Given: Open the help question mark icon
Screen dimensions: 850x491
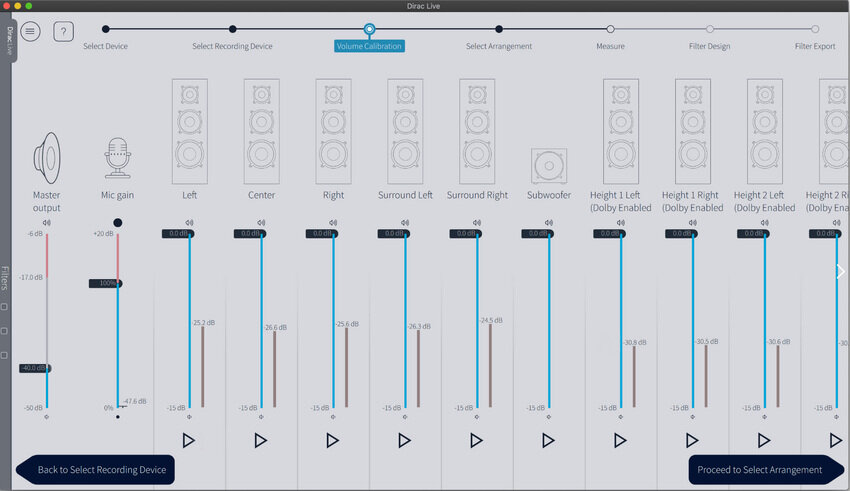Looking at the screenshot, I should [63, 31].
